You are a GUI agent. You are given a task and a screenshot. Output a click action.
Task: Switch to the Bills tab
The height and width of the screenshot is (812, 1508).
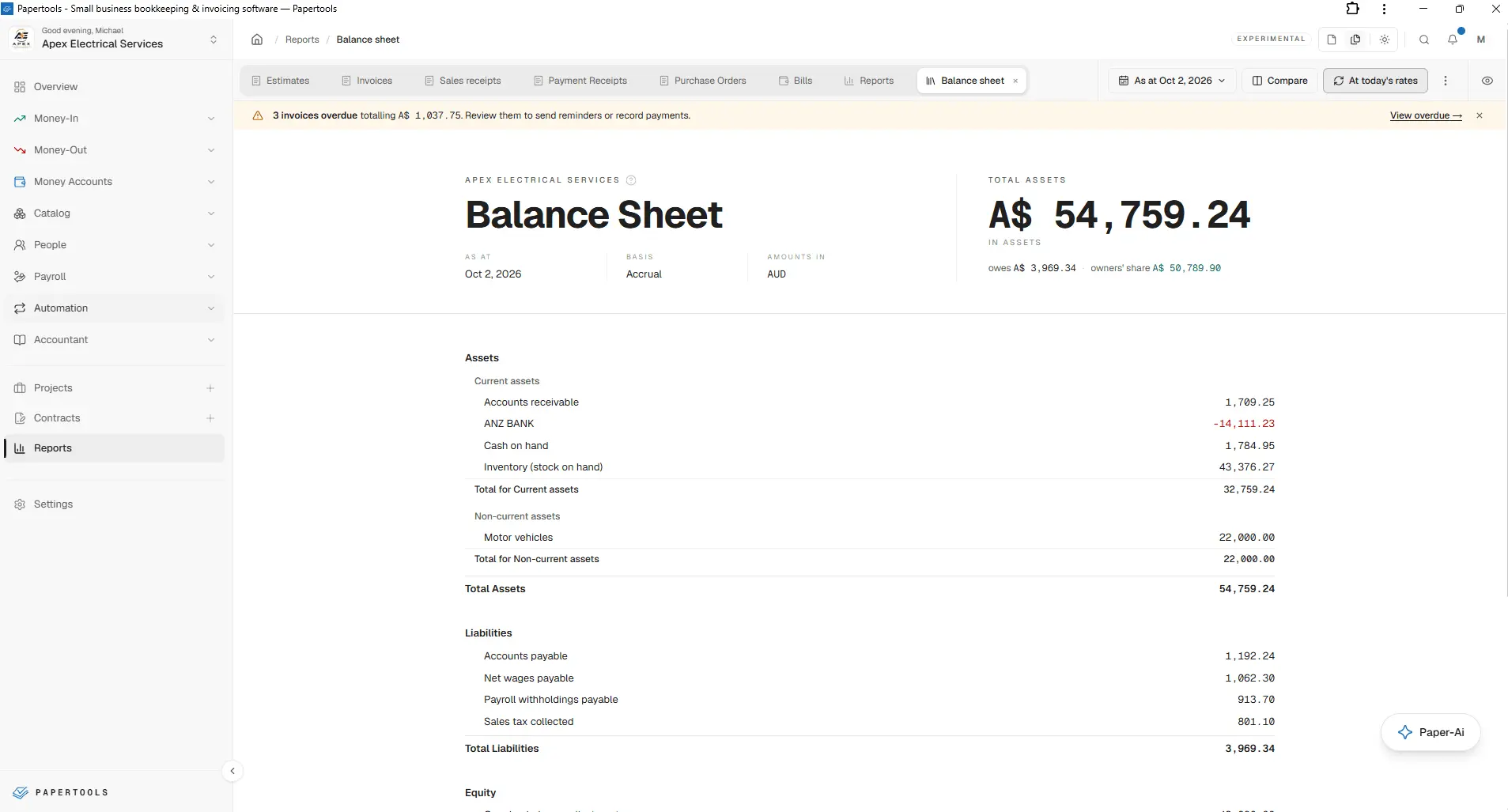(796, 81)
